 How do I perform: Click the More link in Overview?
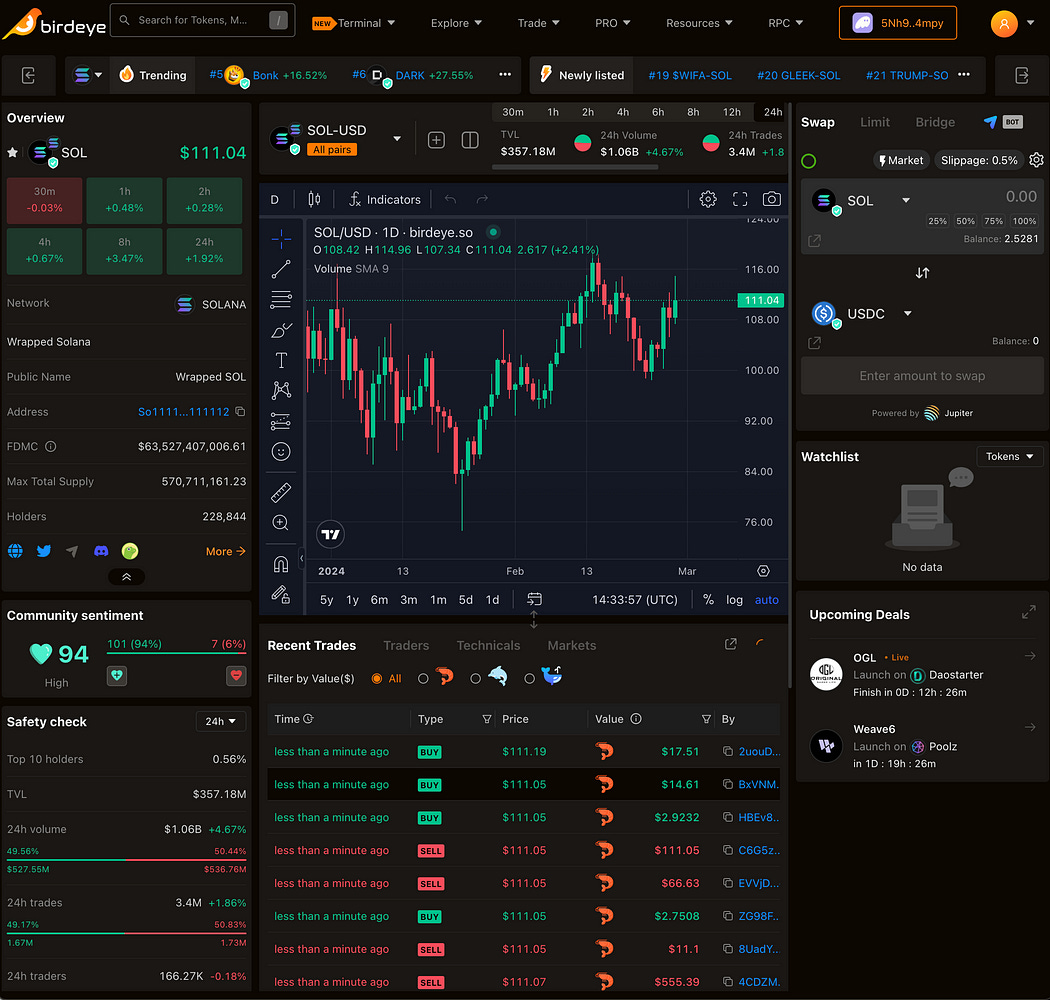(x=226, y=551)
